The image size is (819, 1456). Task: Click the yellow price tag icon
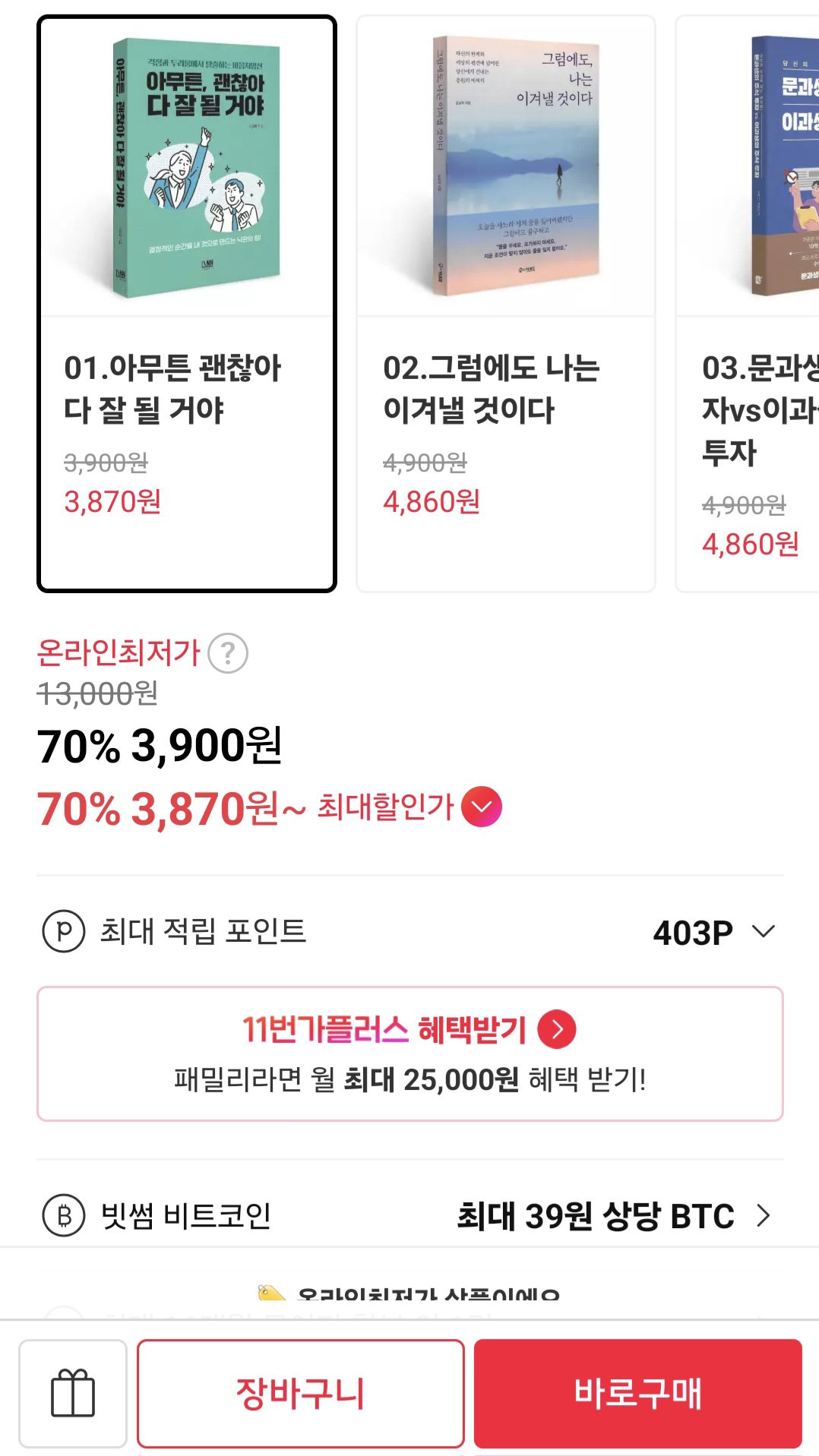pos(271,1293)
